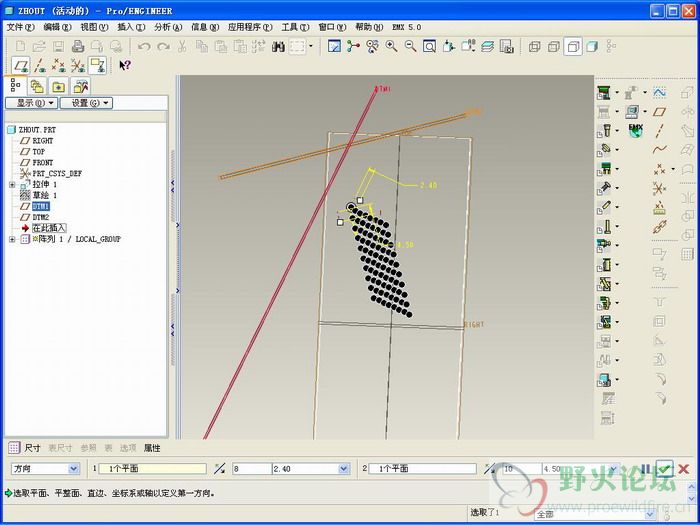Toggle datum planes display
This screenshot has width=700, height=525.
(x=21, y=66)
